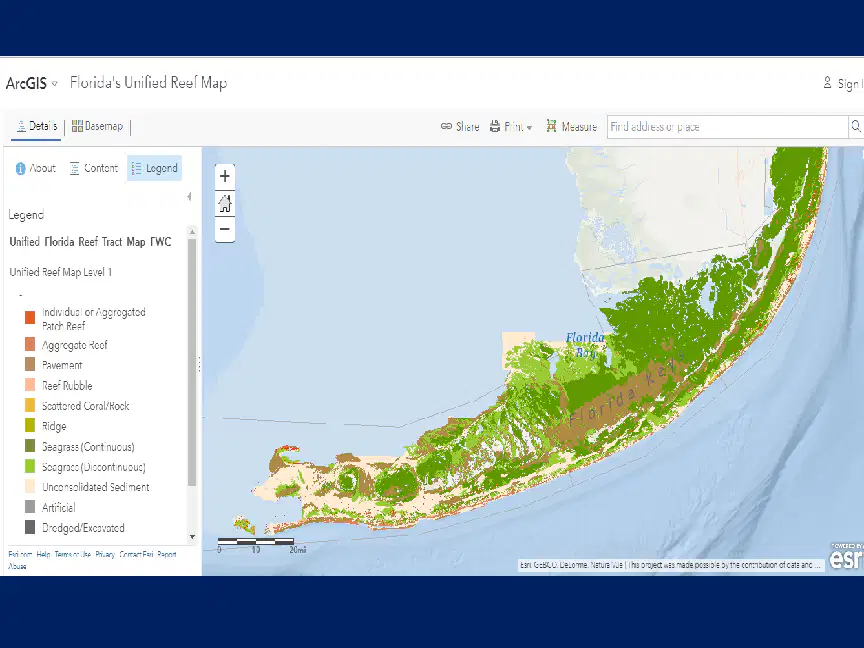
Task: Open the Help footer link
Action: [43, 554]
